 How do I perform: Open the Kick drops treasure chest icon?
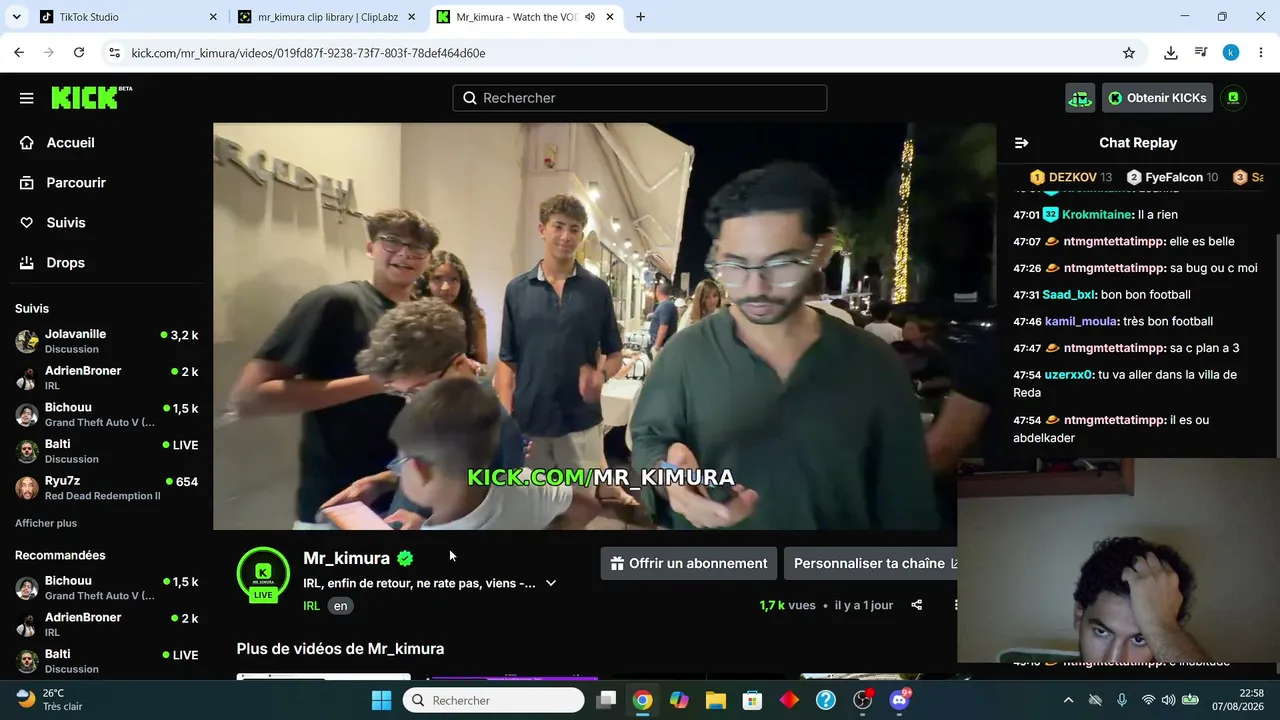coord(1080,98)
